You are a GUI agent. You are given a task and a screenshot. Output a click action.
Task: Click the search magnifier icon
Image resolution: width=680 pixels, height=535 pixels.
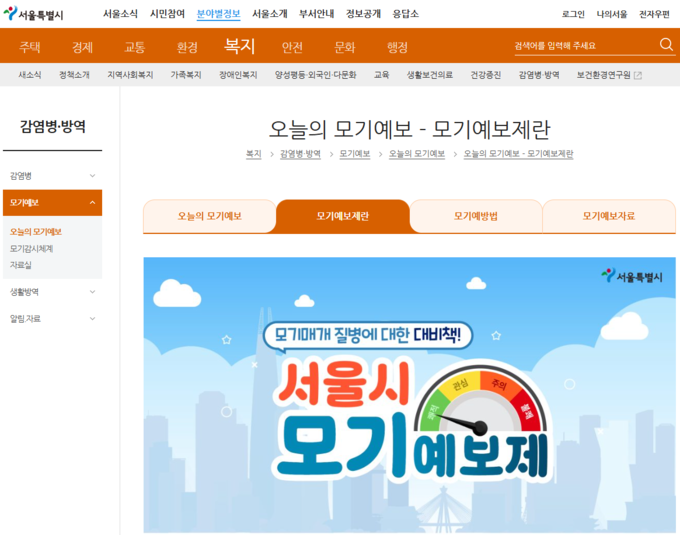666,44
